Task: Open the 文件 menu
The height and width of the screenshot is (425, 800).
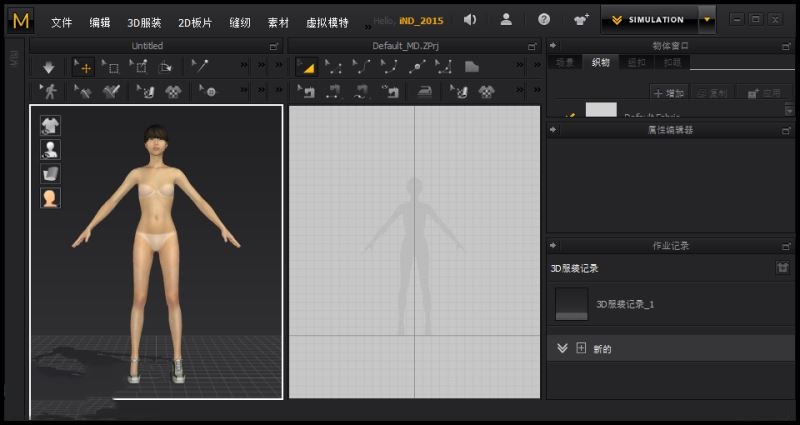Action: tap(61, 21)
